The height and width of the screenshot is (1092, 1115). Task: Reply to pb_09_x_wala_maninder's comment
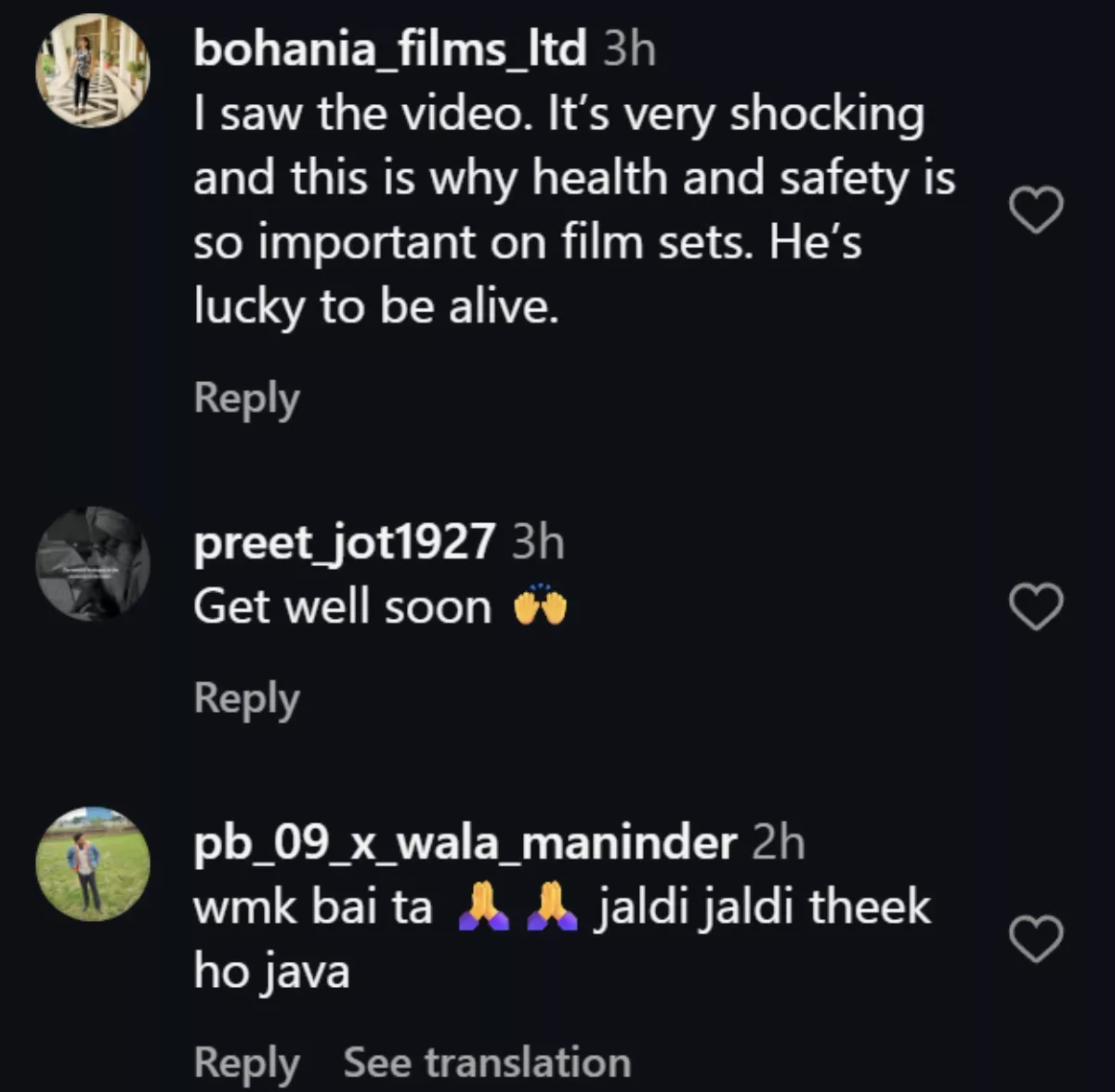coord(246,1062)
